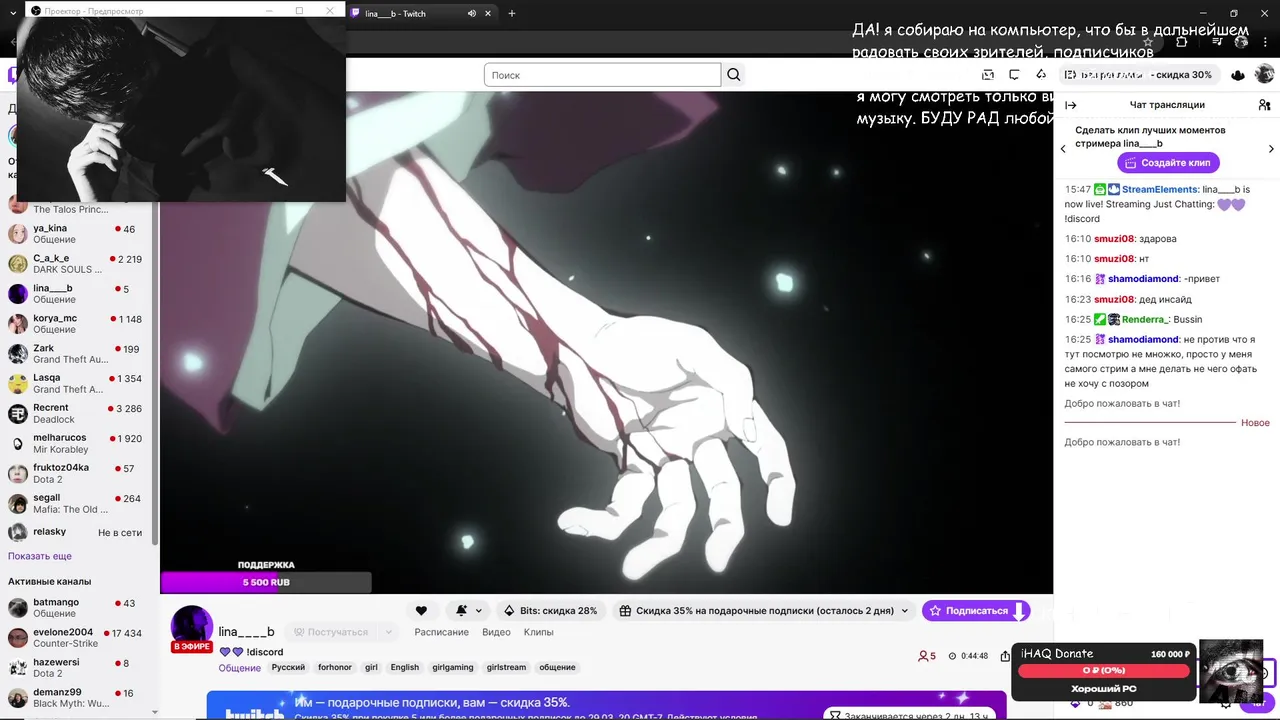The image size is (1280, 720).
Task: Click the share icon beside stream uptime
Action: 1004,656
